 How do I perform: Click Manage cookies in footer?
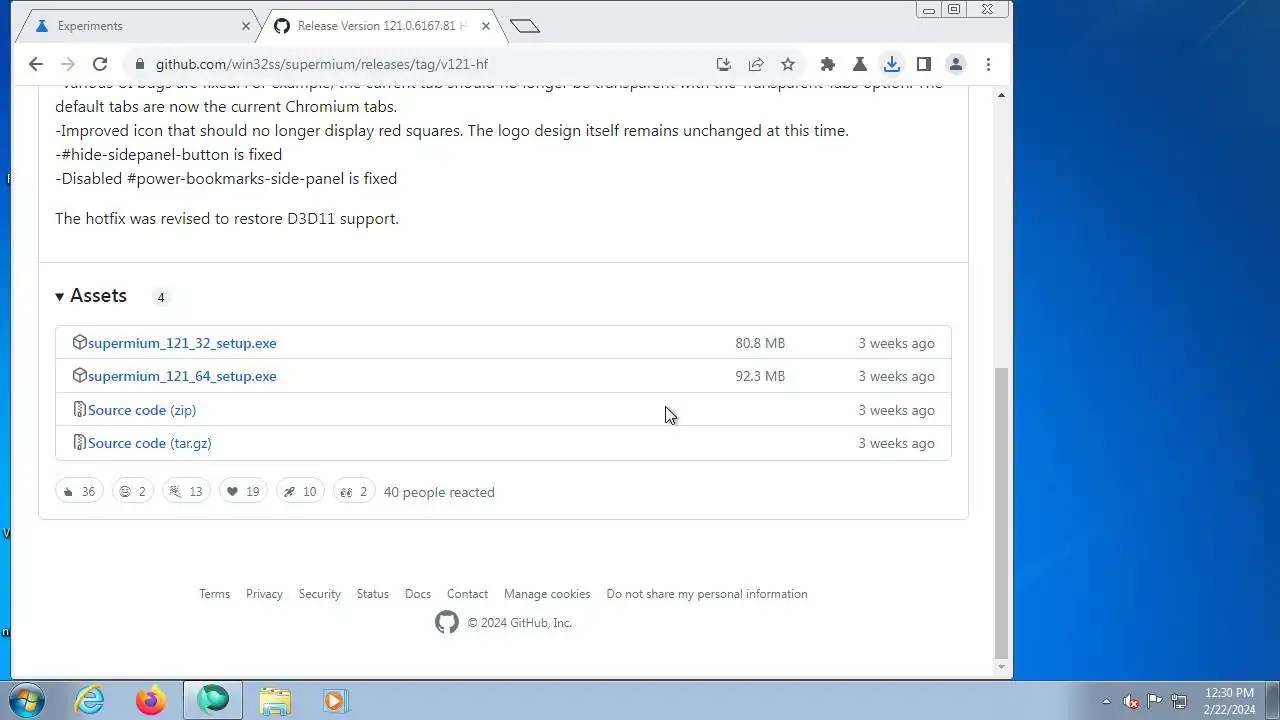[547, 594]
